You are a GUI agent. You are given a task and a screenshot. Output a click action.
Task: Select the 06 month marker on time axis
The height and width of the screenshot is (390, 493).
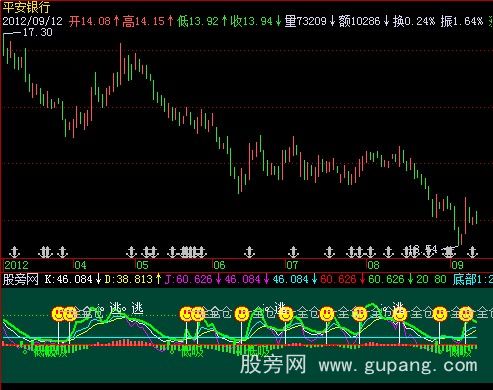219,265
